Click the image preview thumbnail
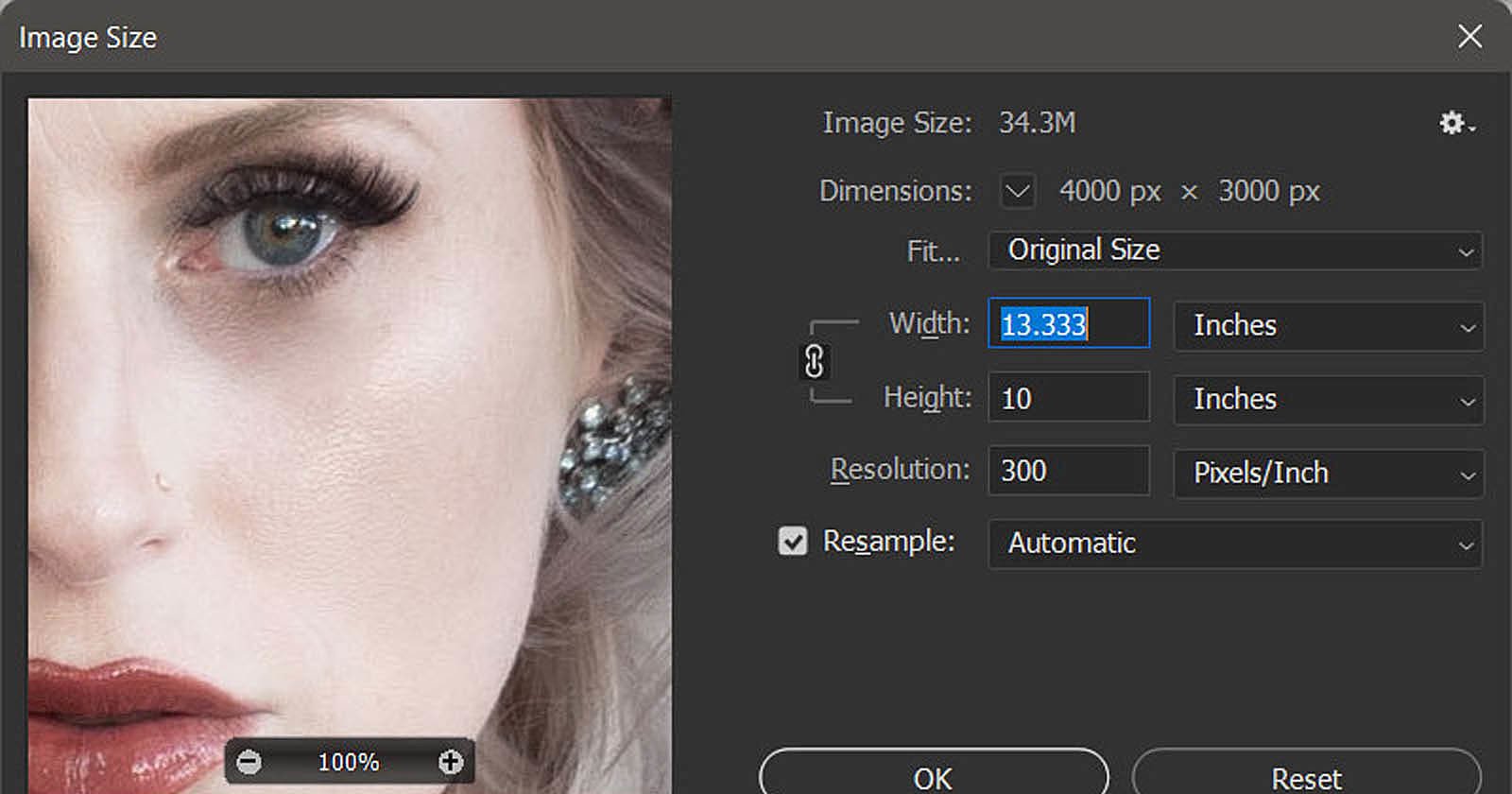This screenshot has width=1512, height=794. (x=350, y=445)
